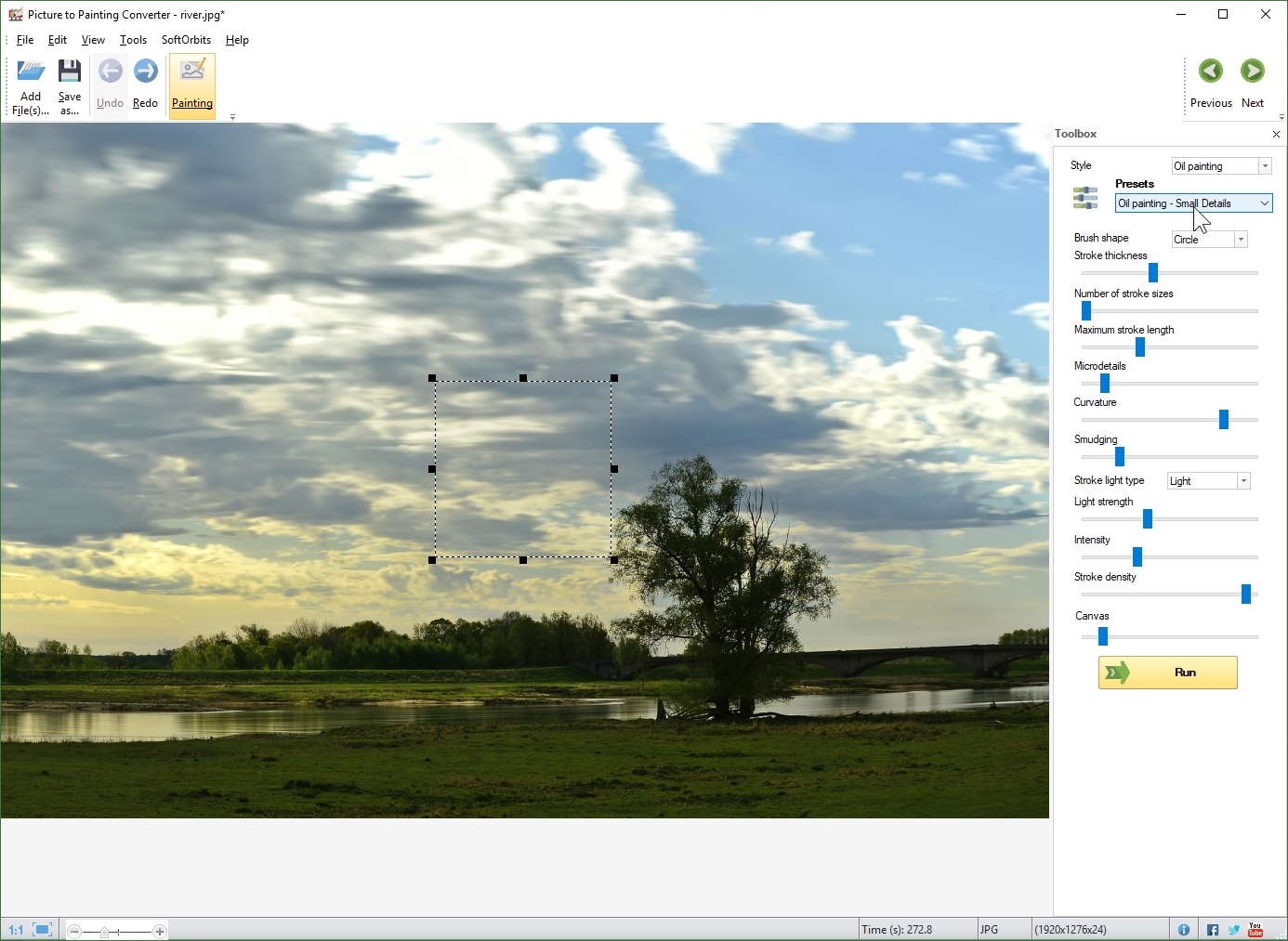Viewport: 1288px width, 941px height.
Task: Click the zoom out minus icon
Action: pyautogui.click(x=75, y=931)
